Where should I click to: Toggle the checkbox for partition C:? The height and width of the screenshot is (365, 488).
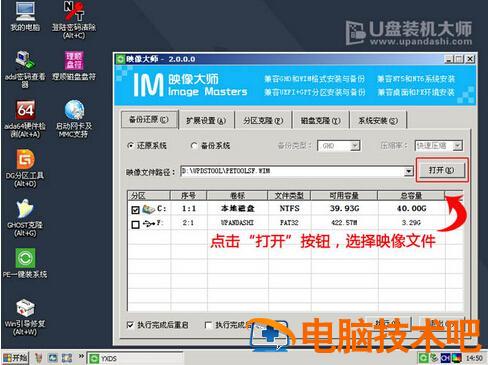(x=135, y=210)
